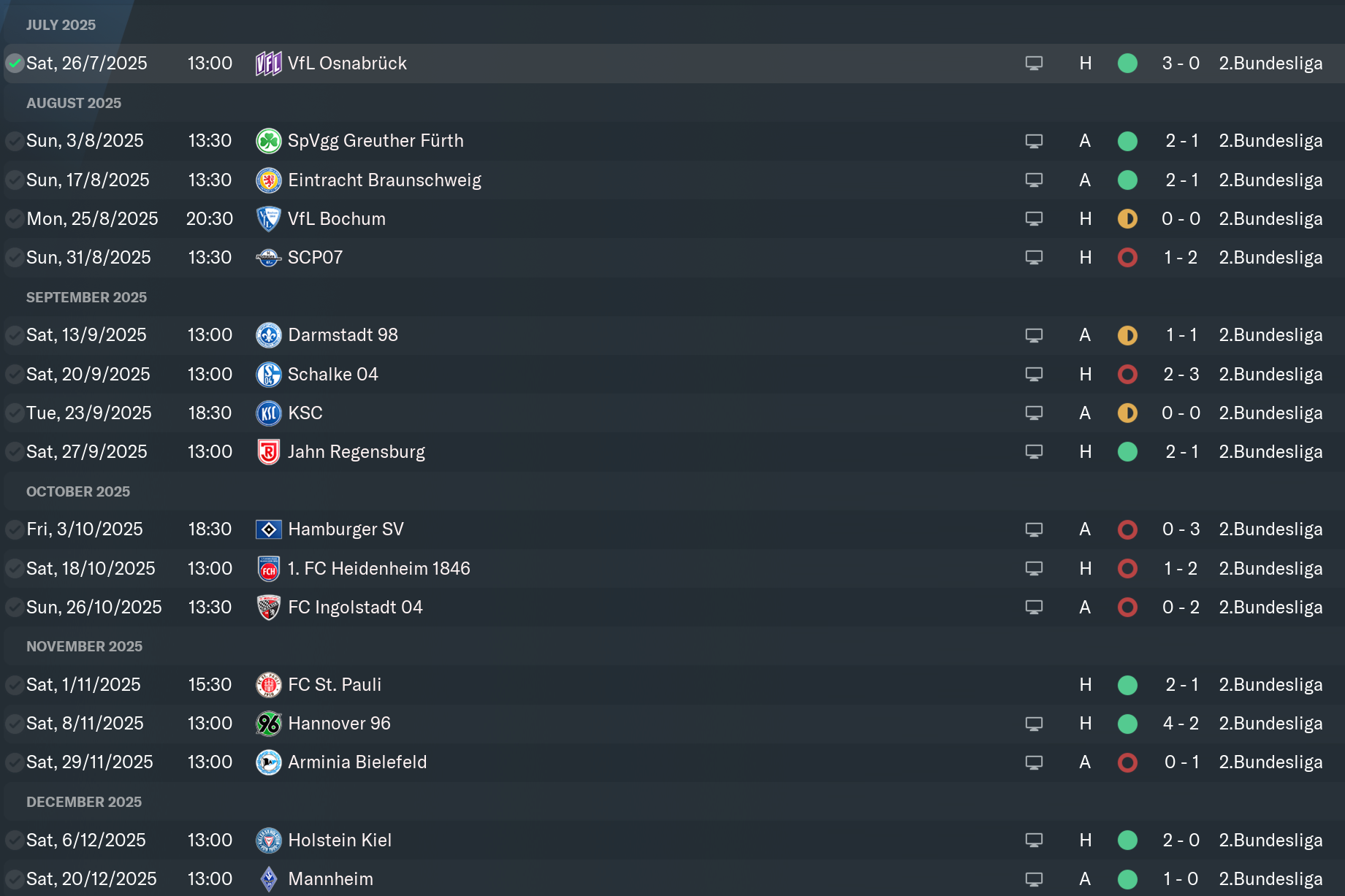Click the yellow draw indicator for Darmstadt 98 match
Image resolution: width=1345 pixels, height=896 pixels.
coord(1127,335)
